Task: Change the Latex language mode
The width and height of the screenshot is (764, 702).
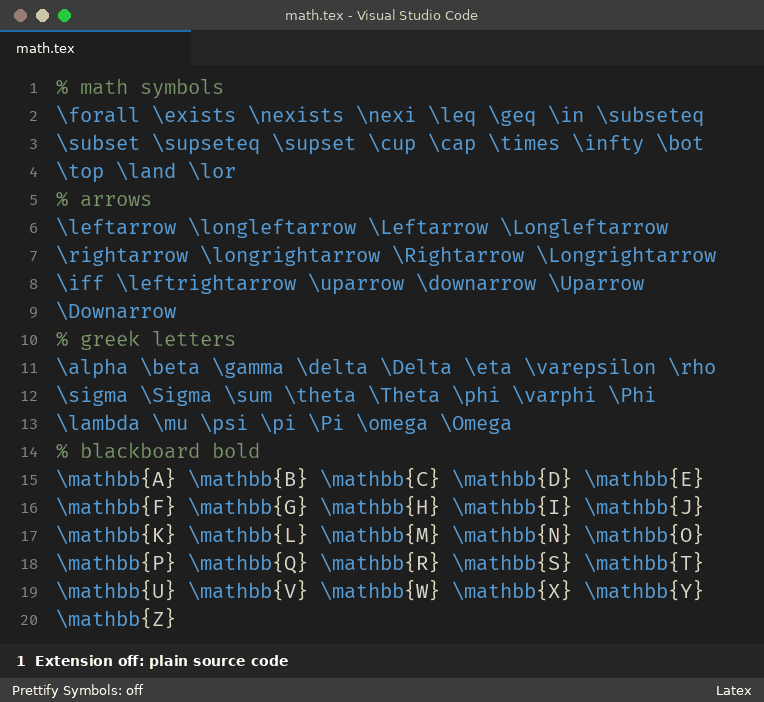Action: click(733, 690)
